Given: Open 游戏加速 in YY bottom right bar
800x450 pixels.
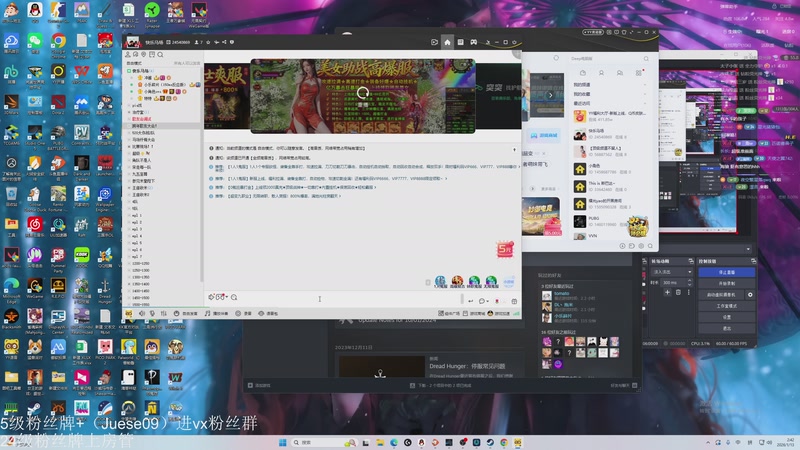Looking at the screenshot, I should tap(499, 313).
